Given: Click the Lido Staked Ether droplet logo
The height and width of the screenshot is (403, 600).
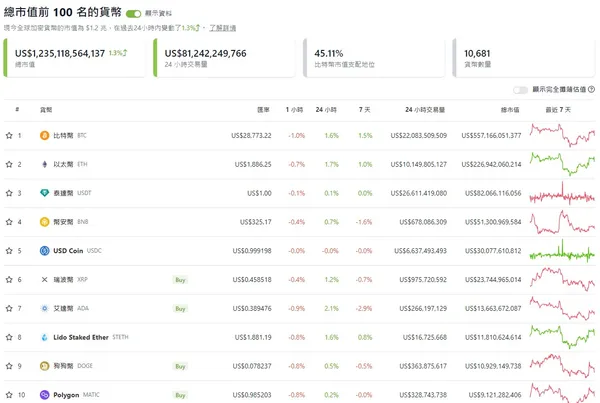Looking at the screenshot, I should coord(45,337).
